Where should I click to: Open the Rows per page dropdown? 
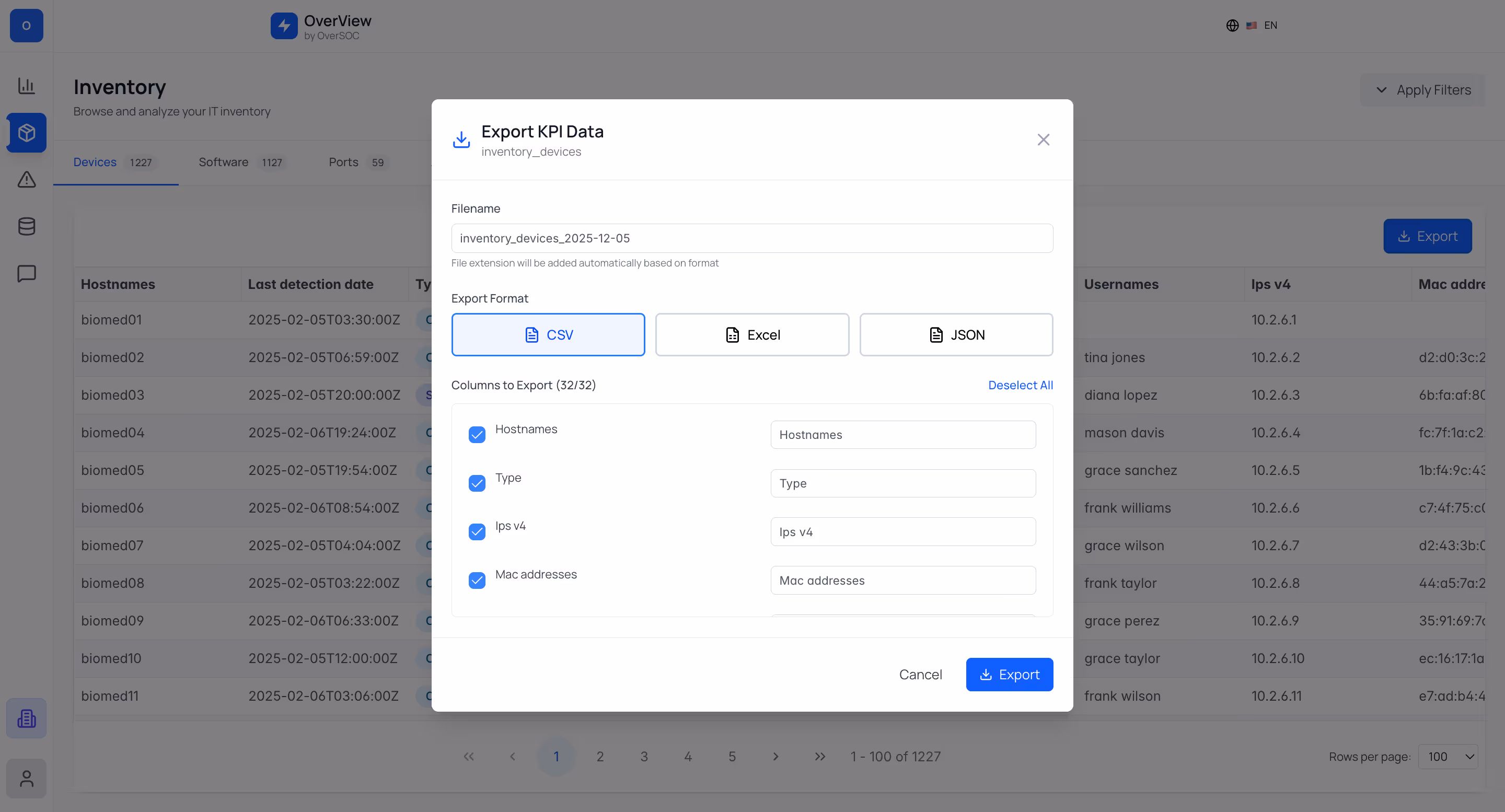1448,757
